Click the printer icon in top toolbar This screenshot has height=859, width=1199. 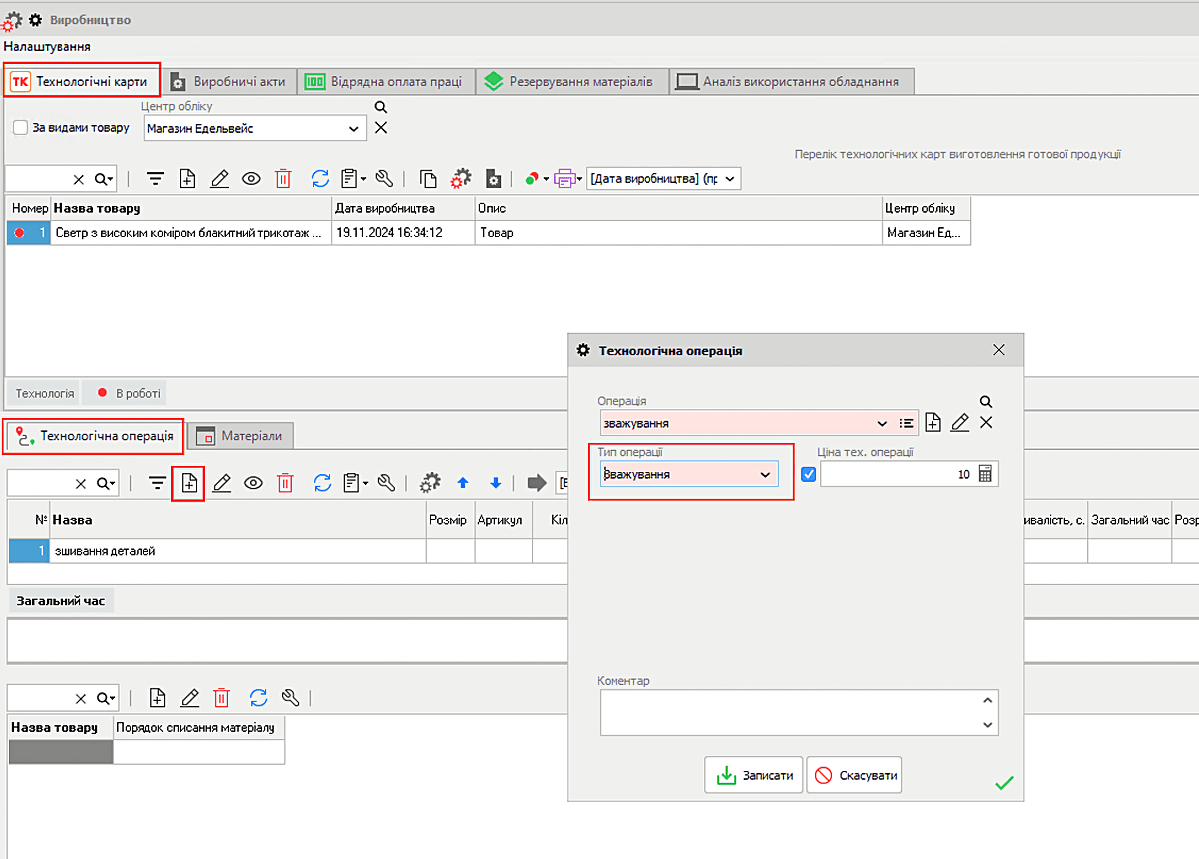click(x=564, y=179)
